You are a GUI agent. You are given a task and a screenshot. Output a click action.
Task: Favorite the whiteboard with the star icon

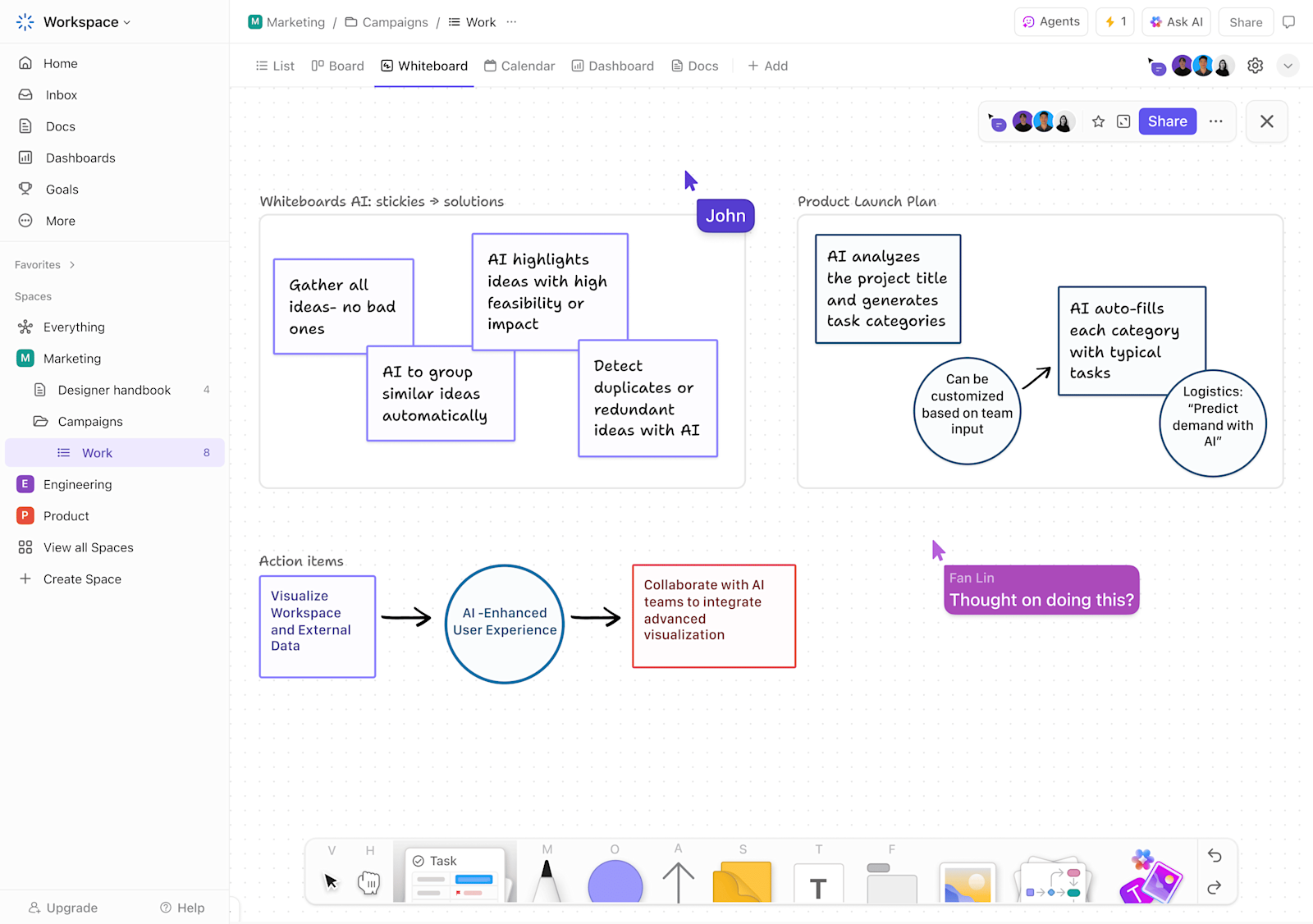pyautogui.click(x=1099, y=121)
